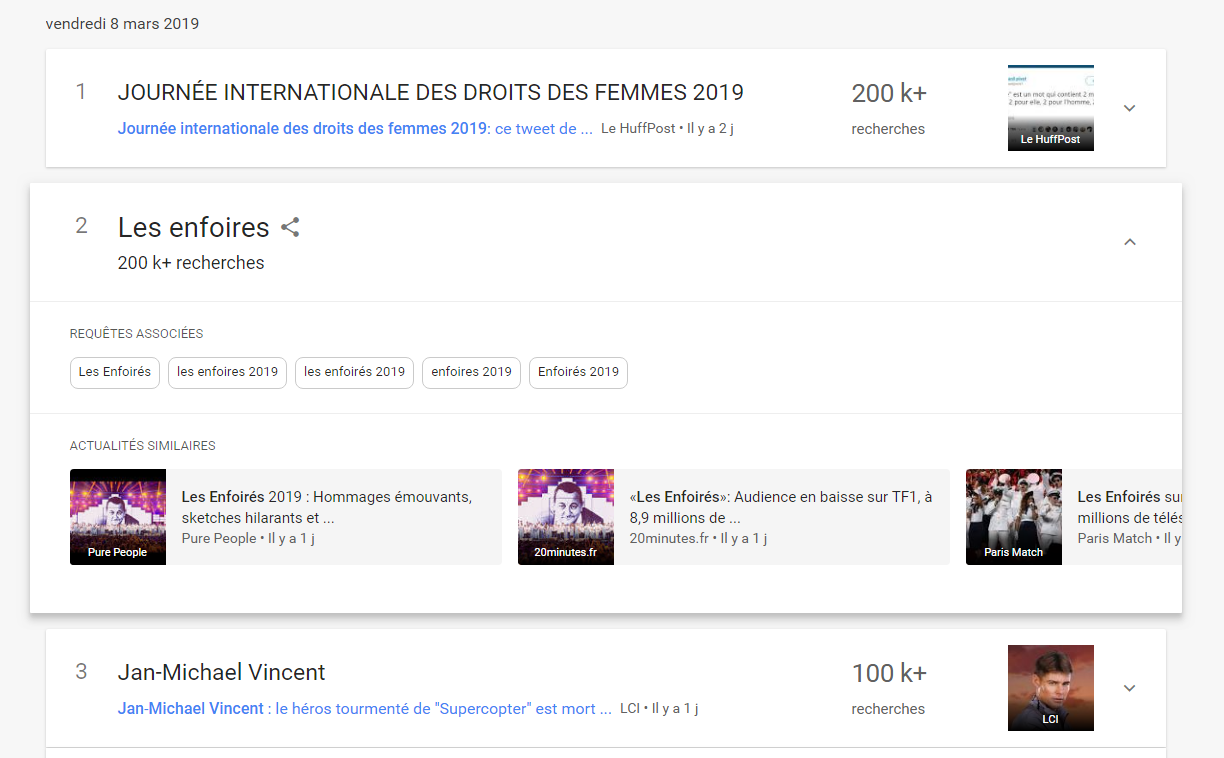Open the LCI Jan-Michael Vincent thumbnail
Screen dimensions: 1224x758
[x=1051, y=688]
